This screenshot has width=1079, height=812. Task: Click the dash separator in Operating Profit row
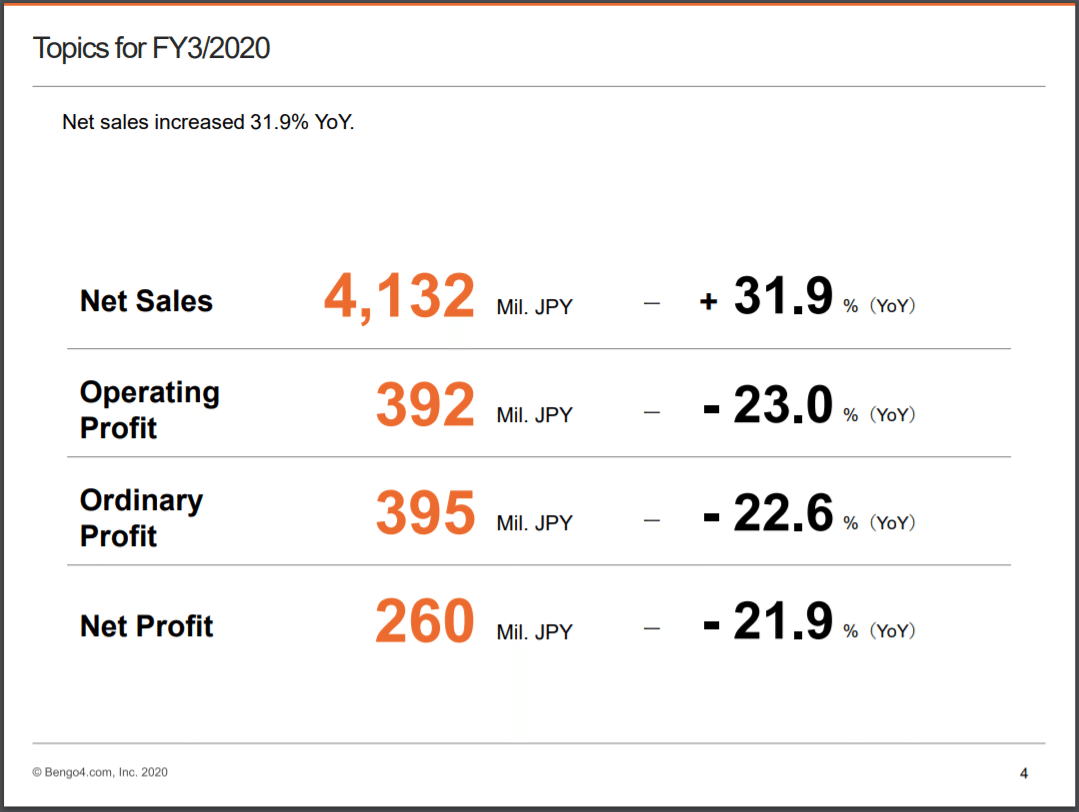point(652,413)
